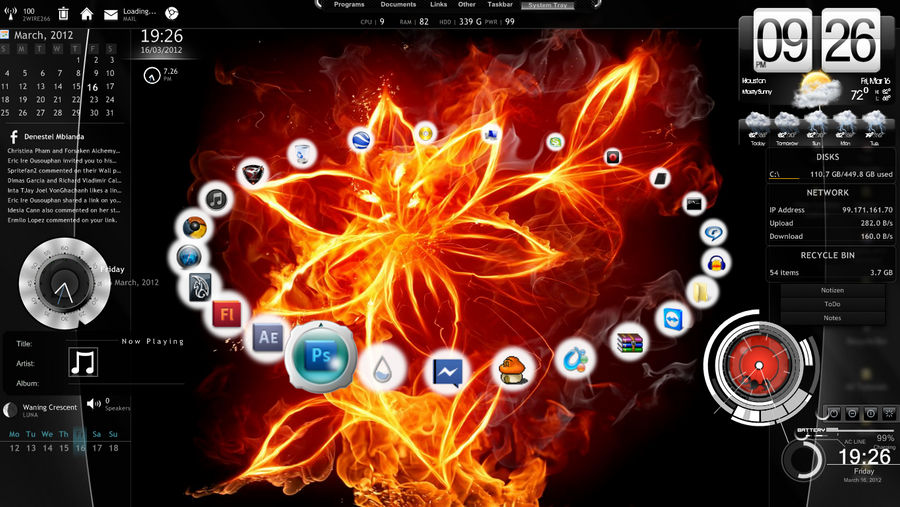
Task: Click the home icon in top bar
Action: [x=87, y=14]
